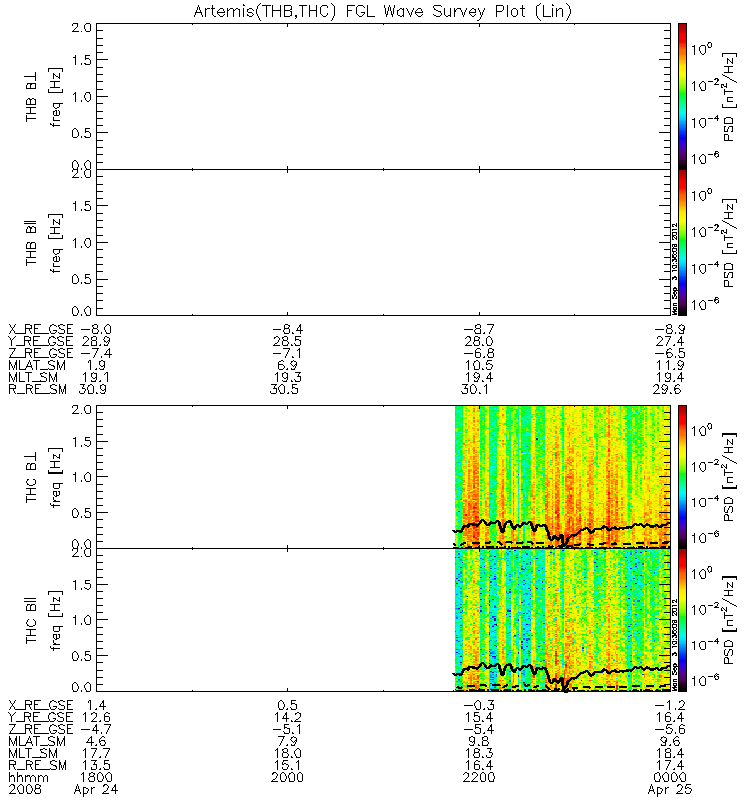The width and height of the screenshot is (750, 800).
Task: Click the THB Y_RE_GSE value '27.4'
Action: pos(670,341)
